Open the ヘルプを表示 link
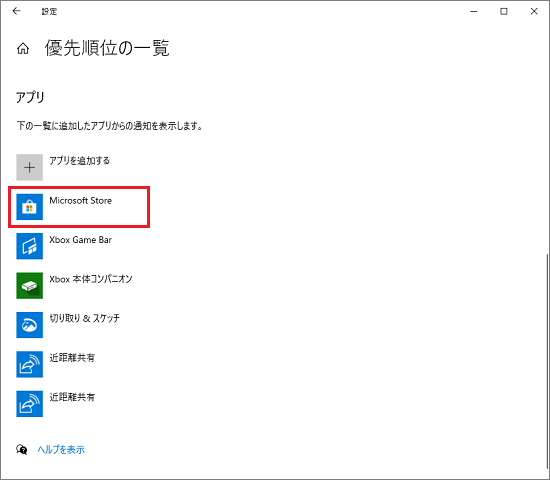The width and height of the screenshot is (550, 480). click(x=61, y=449)
